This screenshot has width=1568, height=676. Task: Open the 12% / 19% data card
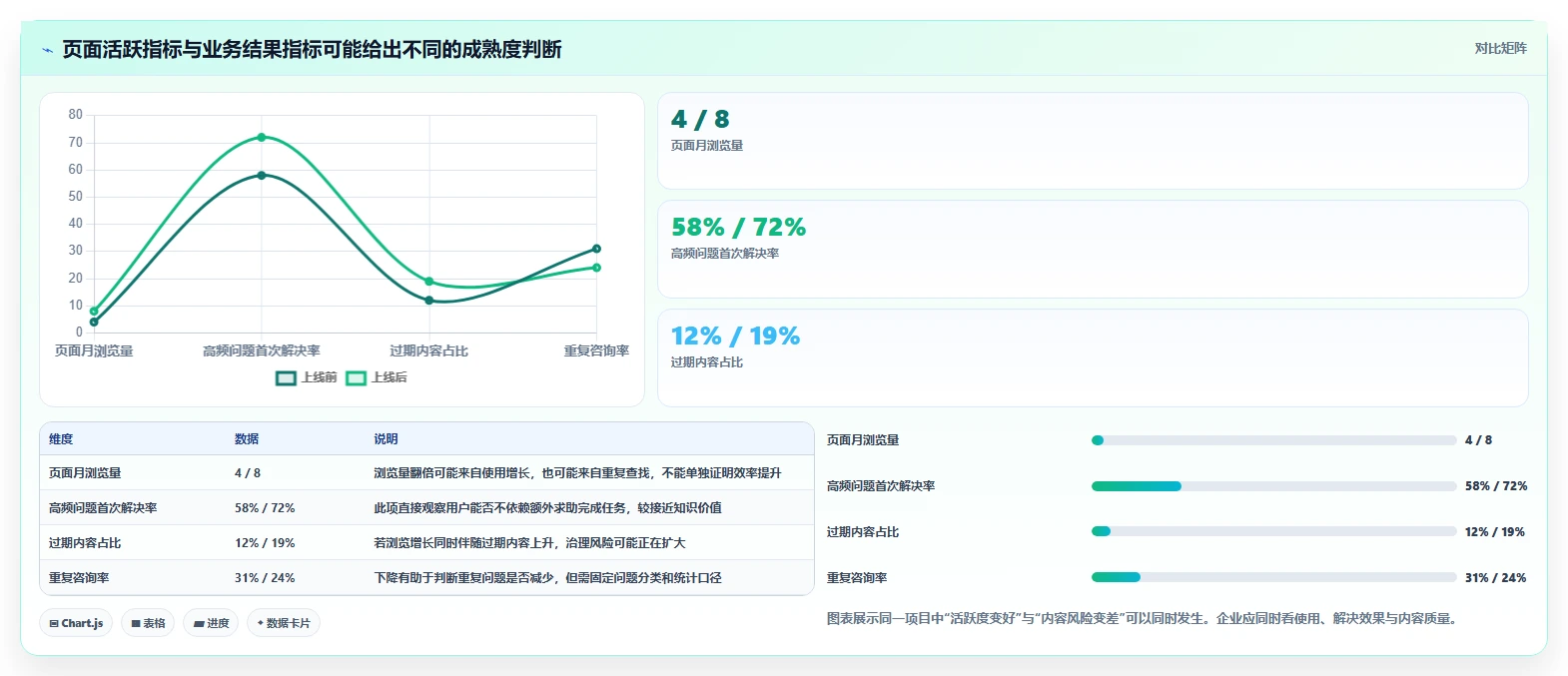1093,357
